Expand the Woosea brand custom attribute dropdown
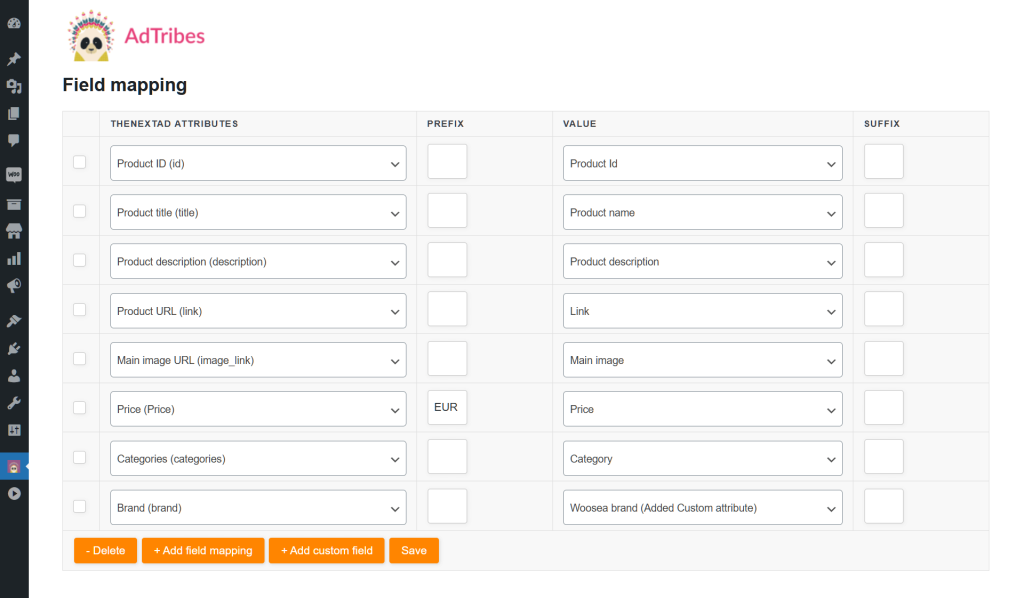1024x598 pixels. point(702,507)
